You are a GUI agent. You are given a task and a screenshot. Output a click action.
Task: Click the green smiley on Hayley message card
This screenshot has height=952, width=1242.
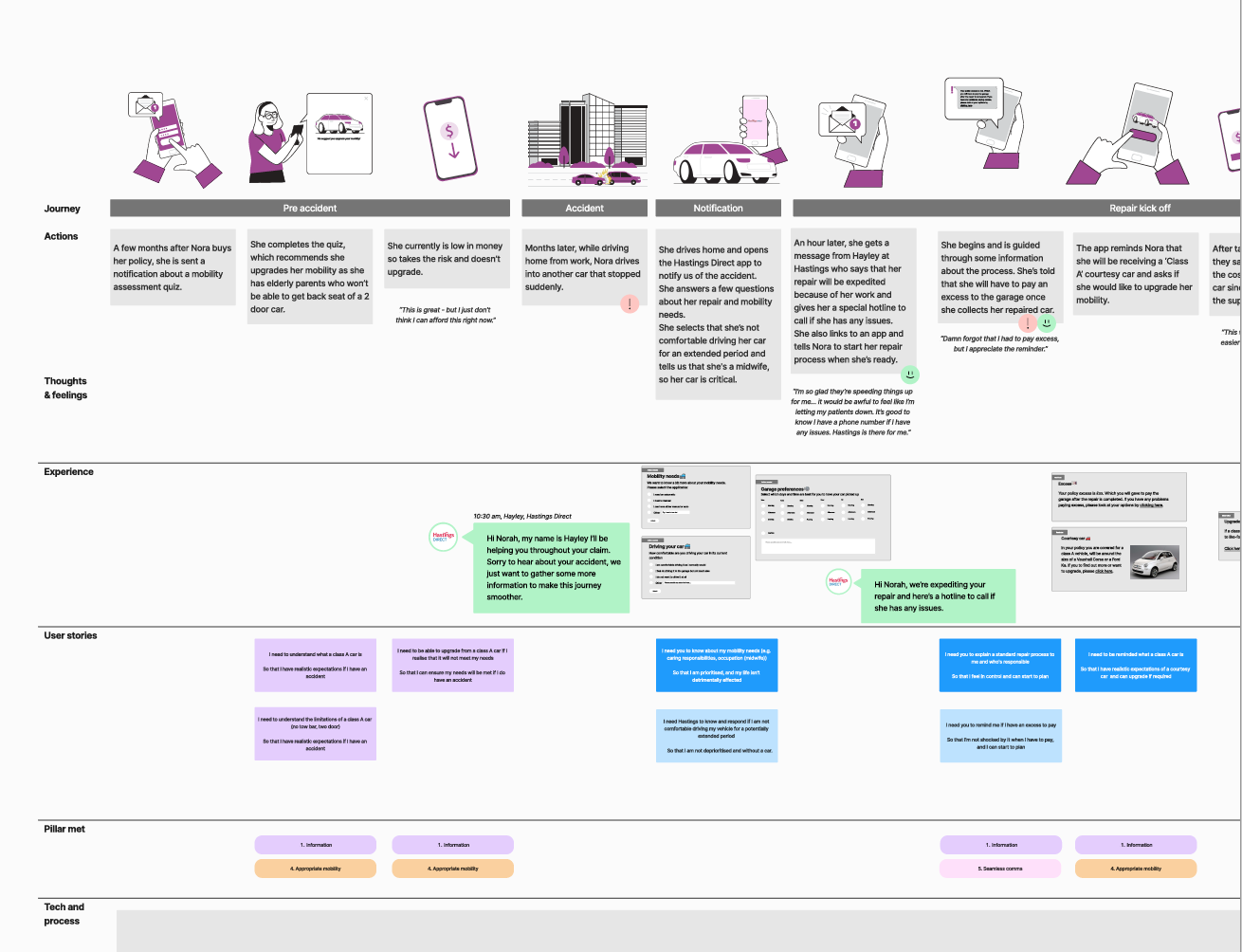[910, 375]
